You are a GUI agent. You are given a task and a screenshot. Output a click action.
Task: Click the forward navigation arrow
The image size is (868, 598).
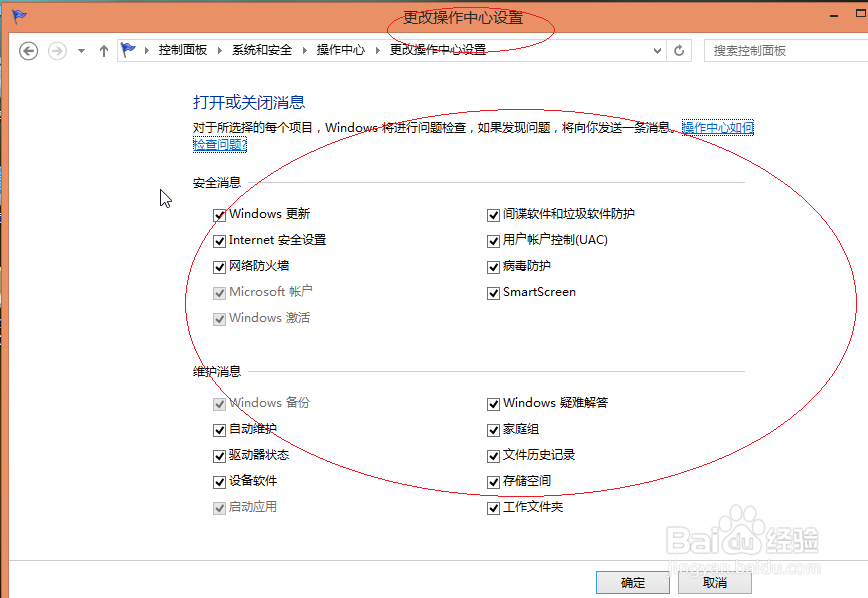pos(57,51)
